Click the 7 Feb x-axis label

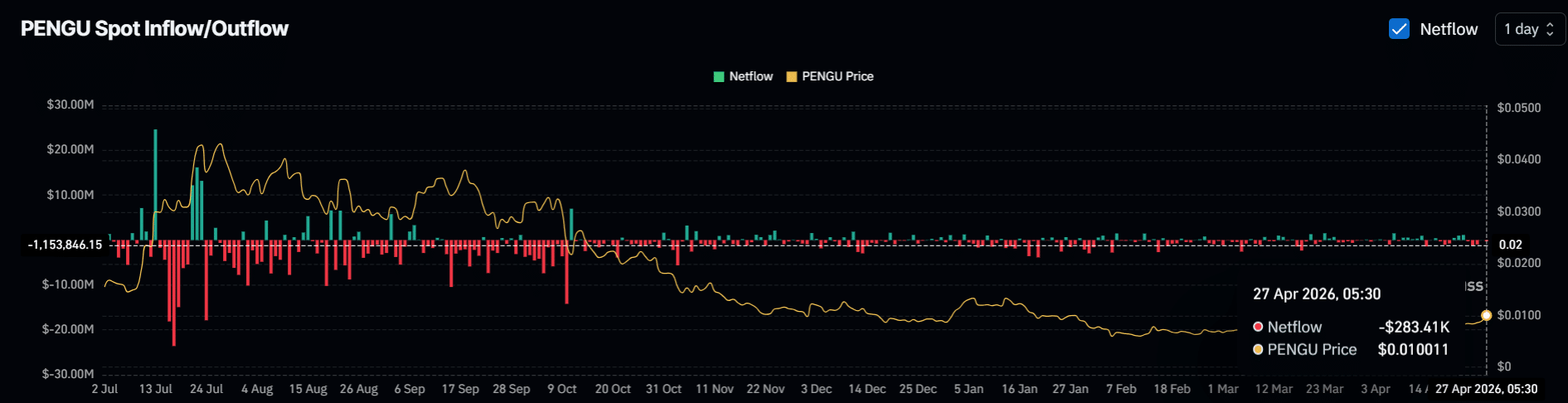click(x=1121, y=389)
